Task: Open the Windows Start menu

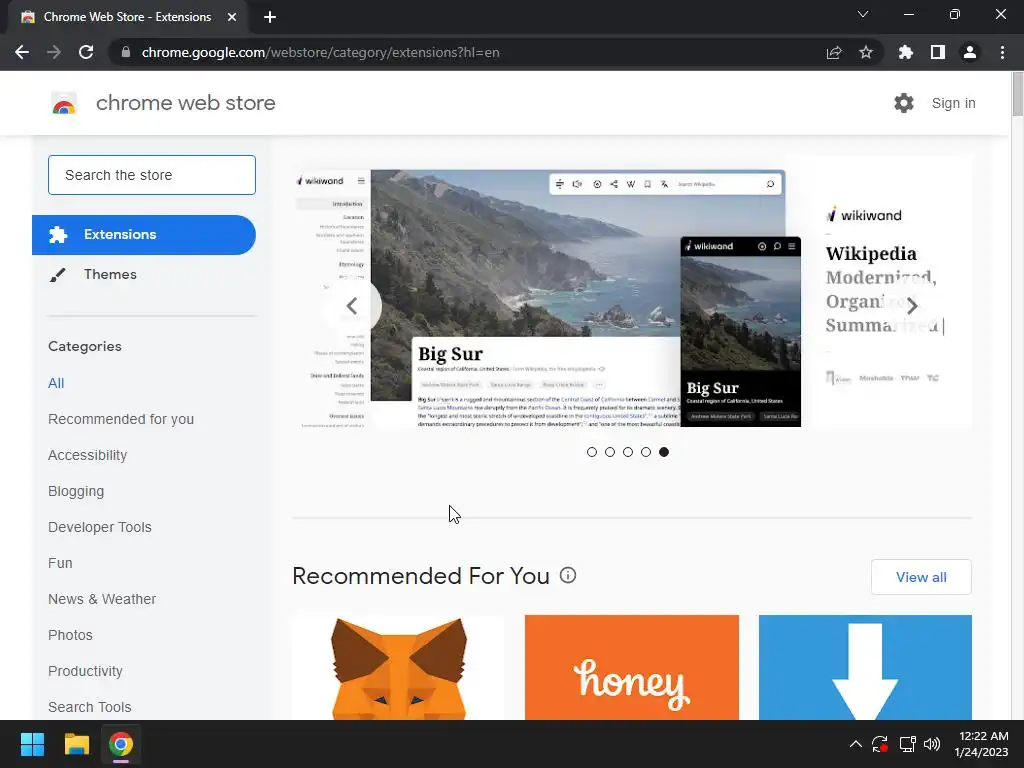Action: pyautogui.click(x=32, y=744)
